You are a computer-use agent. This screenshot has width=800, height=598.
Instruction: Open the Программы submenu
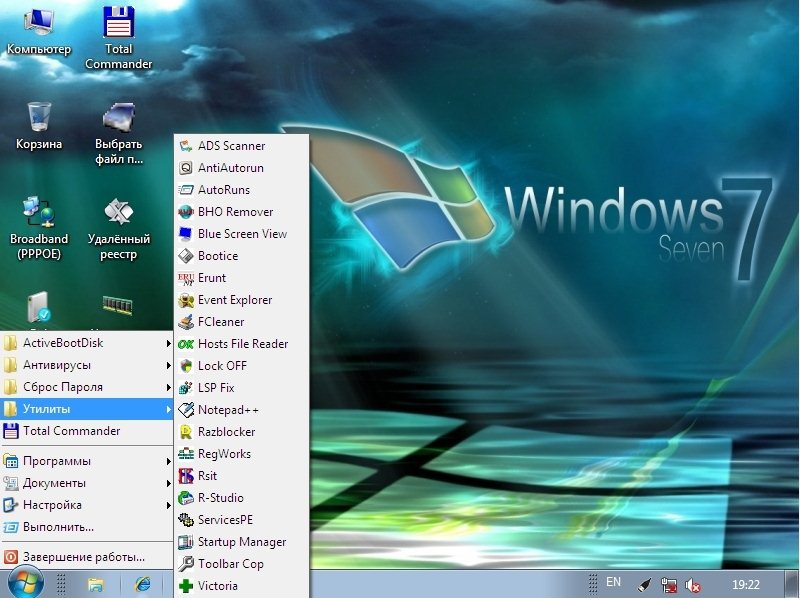pos(85,461)
